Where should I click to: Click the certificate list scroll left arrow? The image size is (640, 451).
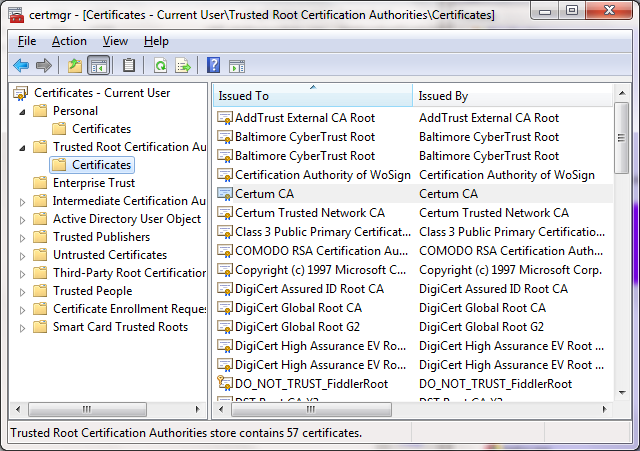221,409
